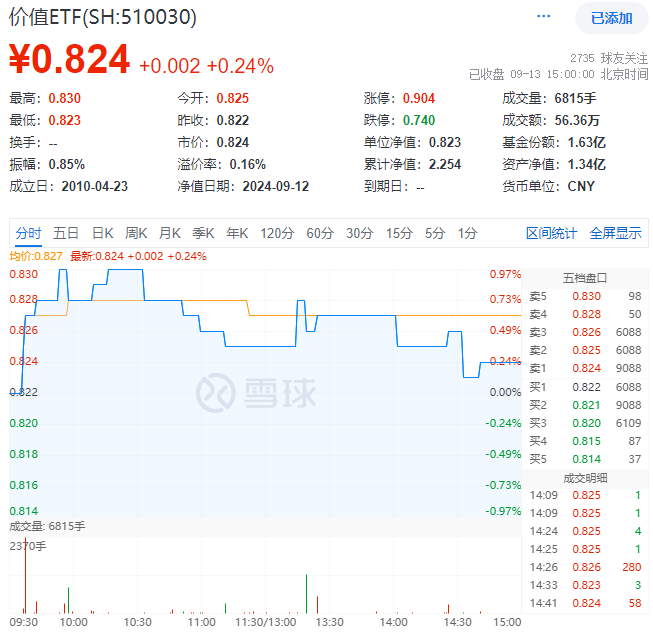Viewport: 653px width, 634px height.
Task: Show the 年K yearly chart
Action: [x=236, y=233]
